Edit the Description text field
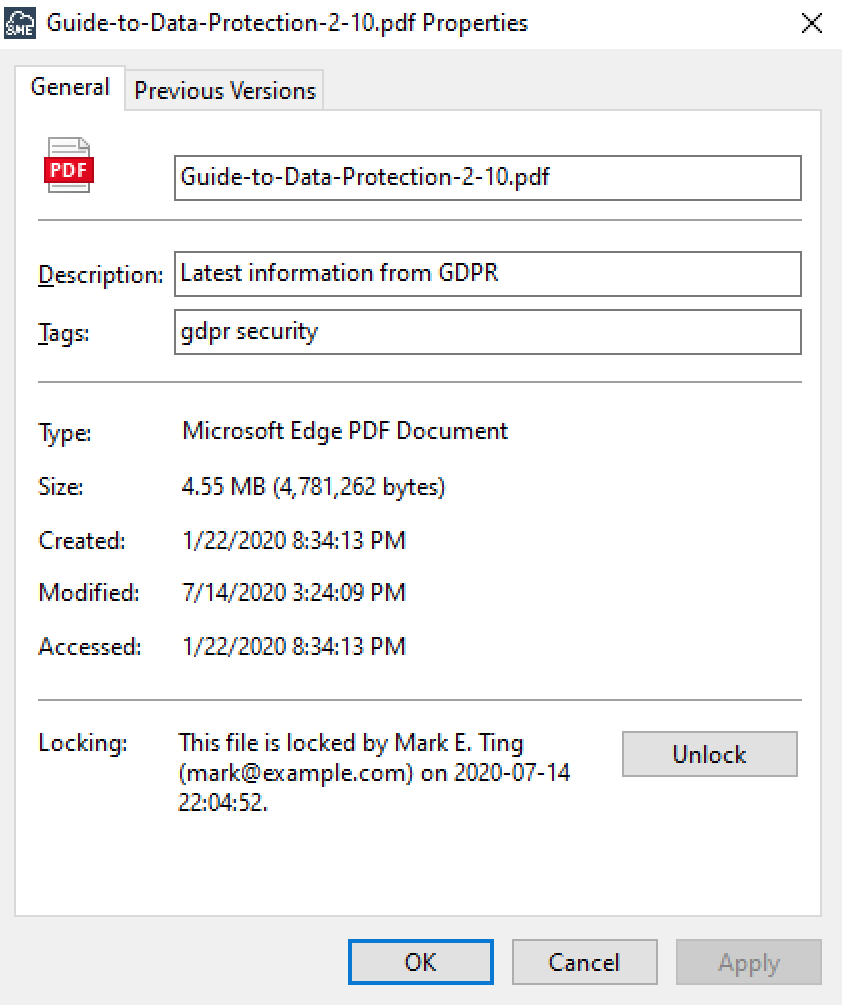Screen dimensions: 842x1005 click(487, 274)
